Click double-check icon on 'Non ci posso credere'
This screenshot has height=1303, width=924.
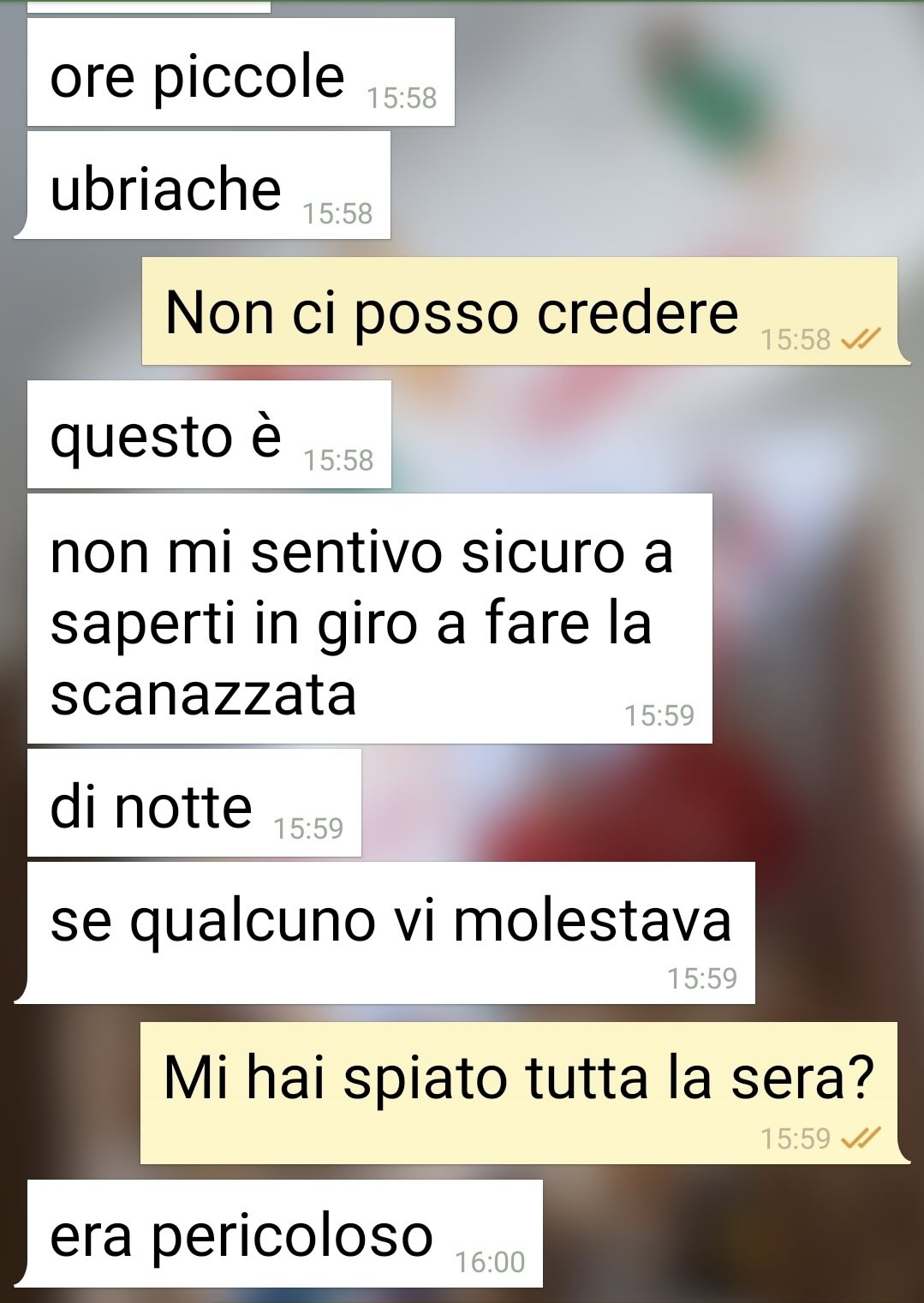861,340
